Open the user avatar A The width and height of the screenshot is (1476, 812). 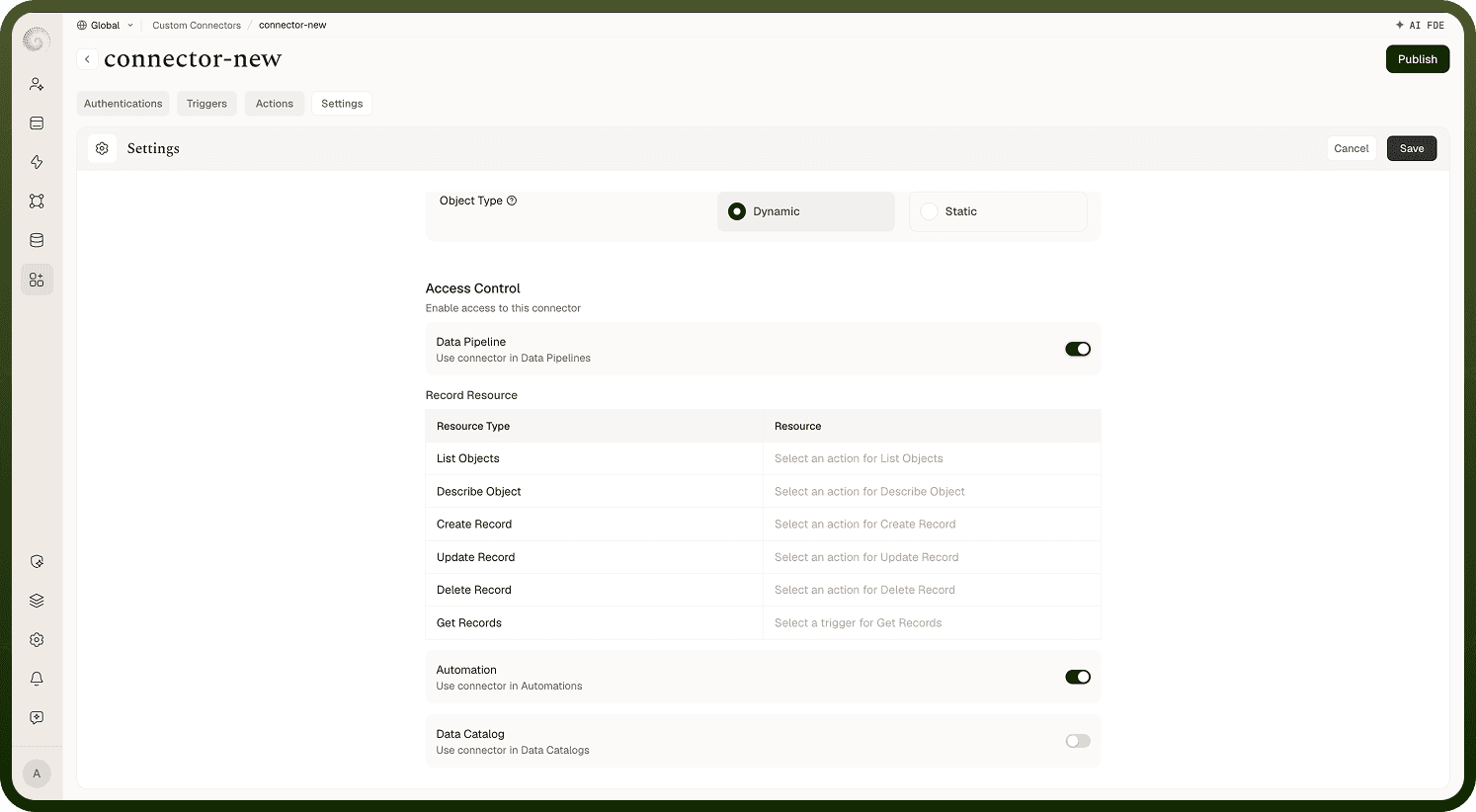click(37, 773)
